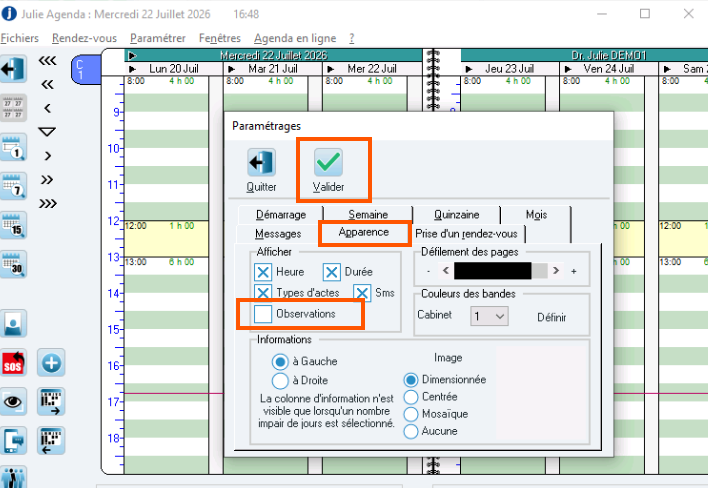Switch to the Démarrage tab

tap(280, 214)
